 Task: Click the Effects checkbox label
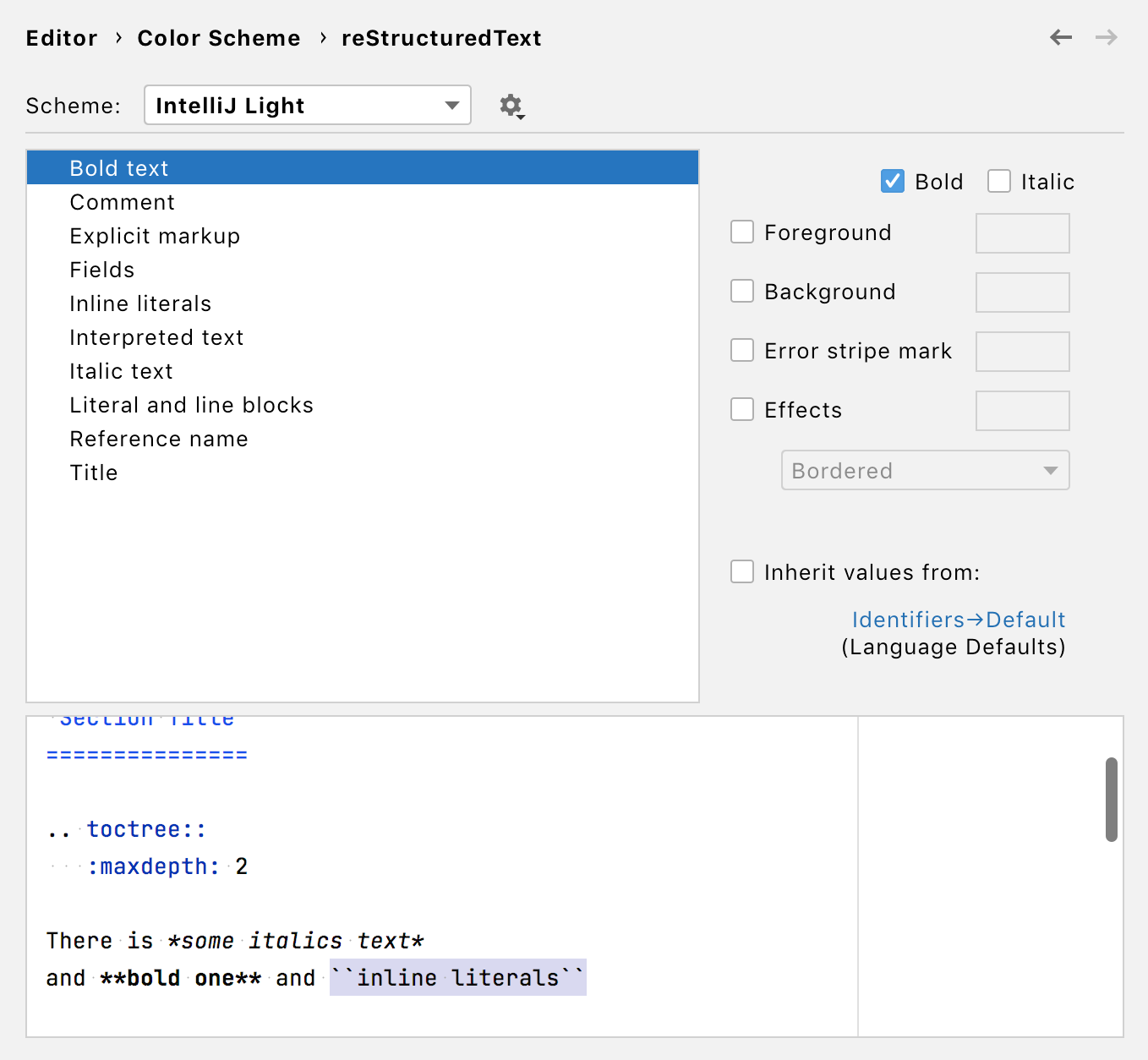(803, 410)
